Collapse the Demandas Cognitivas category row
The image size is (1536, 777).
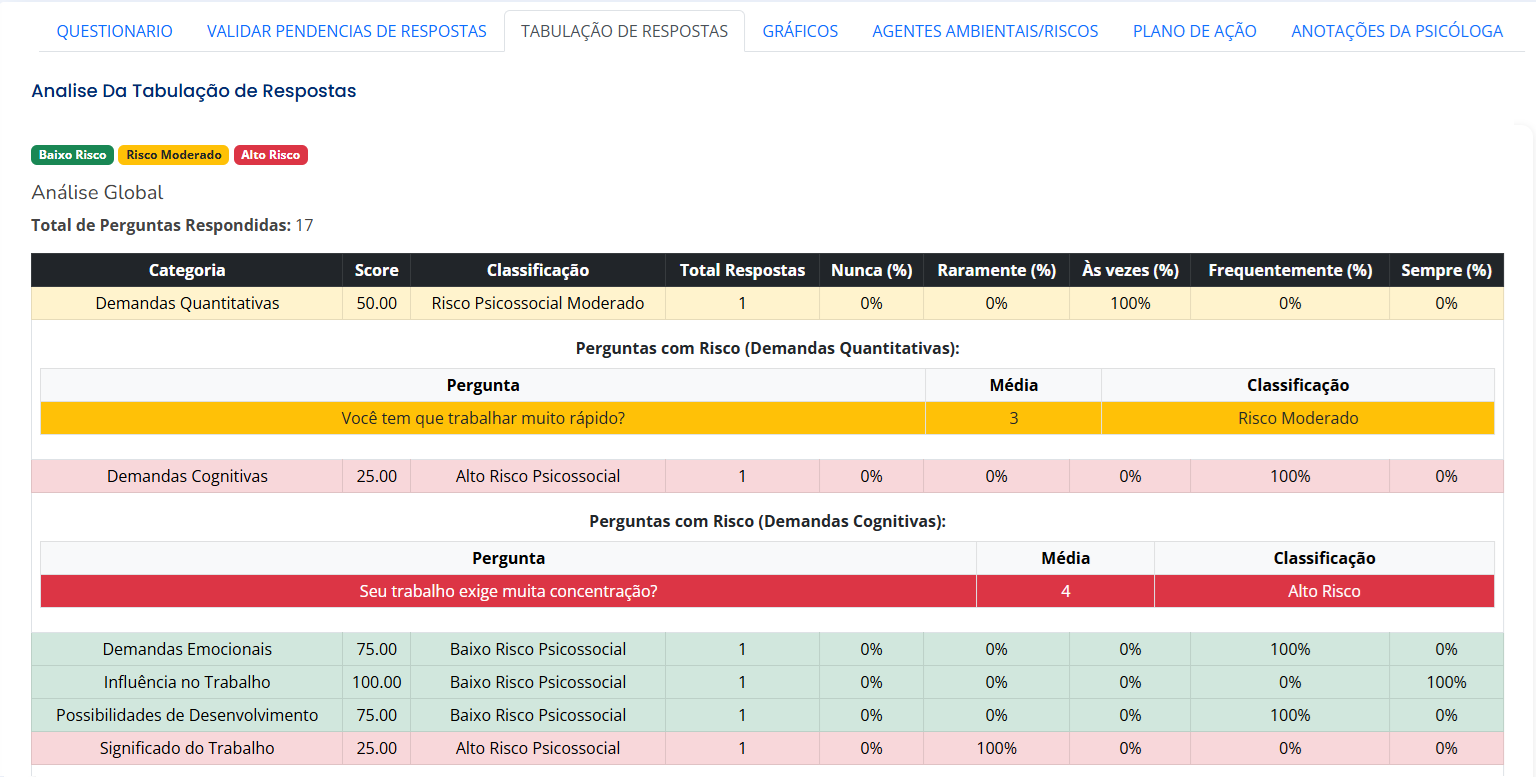(187, 476)
